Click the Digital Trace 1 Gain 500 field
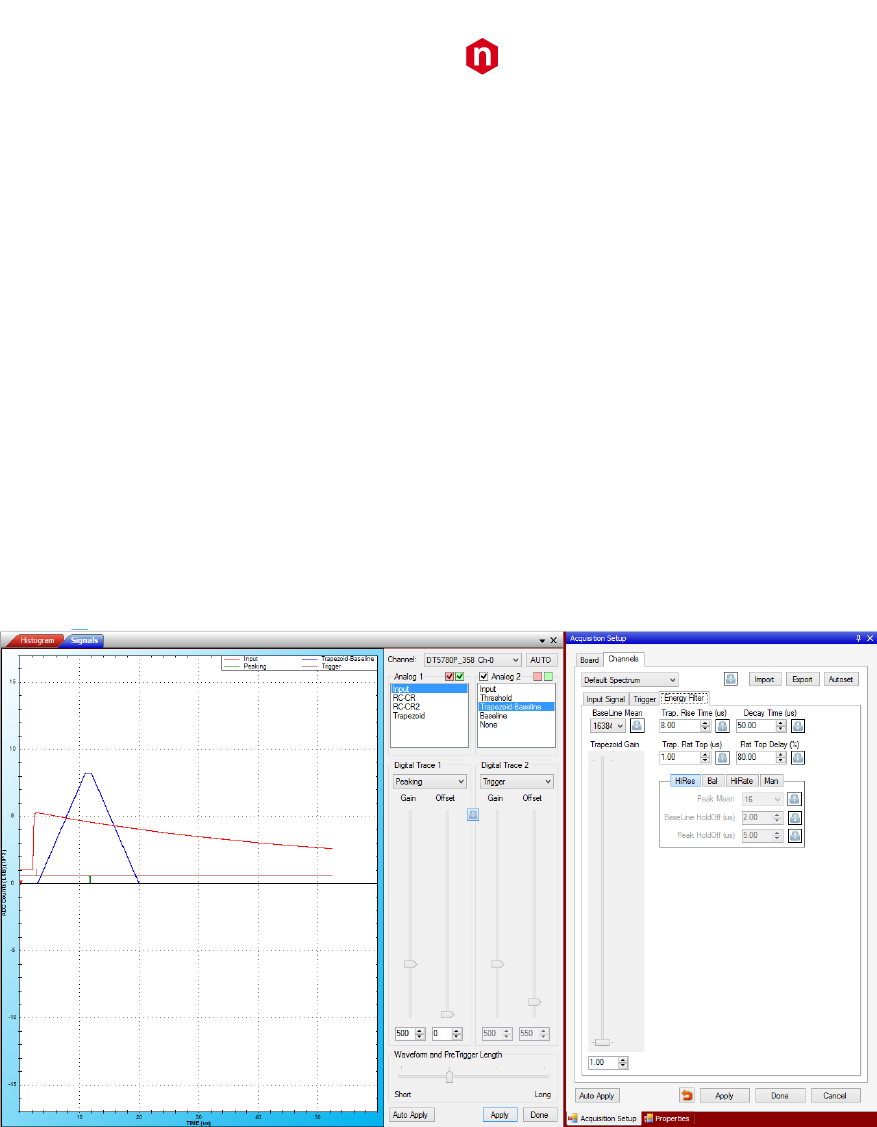Screen dimensions: 877x1127 (405, 1034)
